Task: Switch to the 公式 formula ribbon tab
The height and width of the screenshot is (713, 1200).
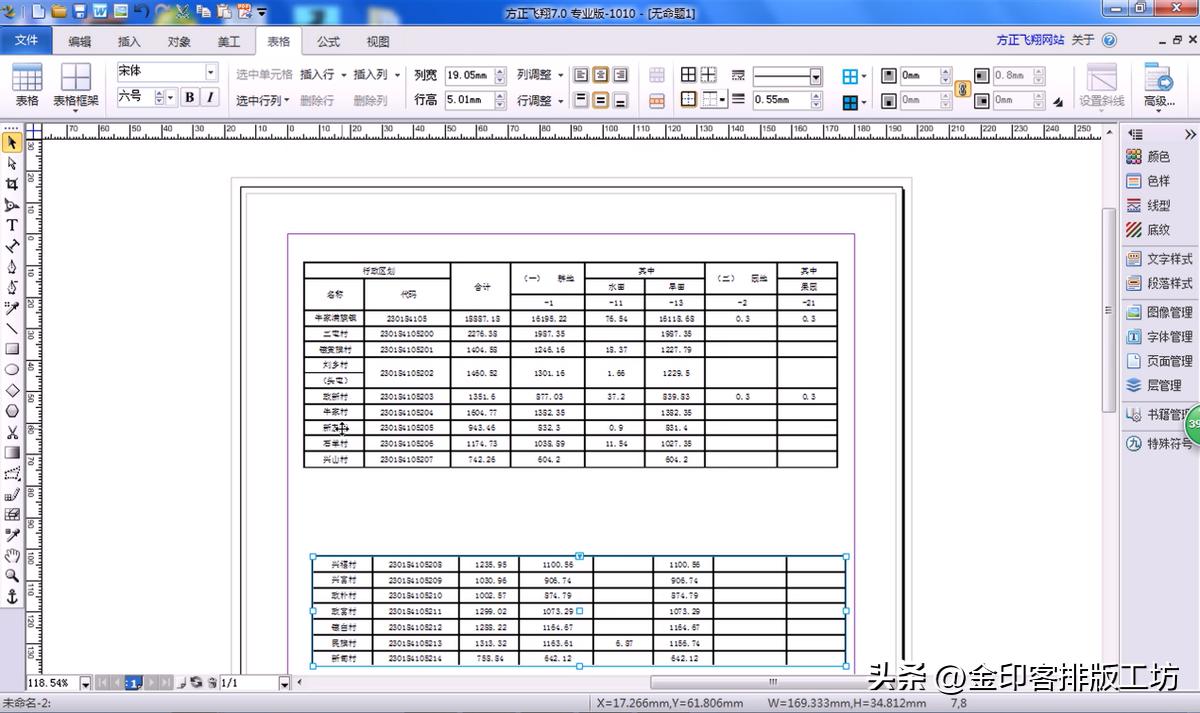Action: coord(329,41)
